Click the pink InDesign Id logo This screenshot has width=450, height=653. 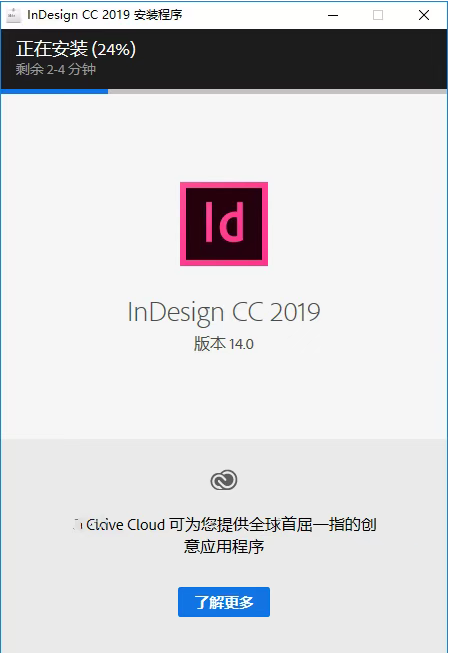click(x=224, y=224)
